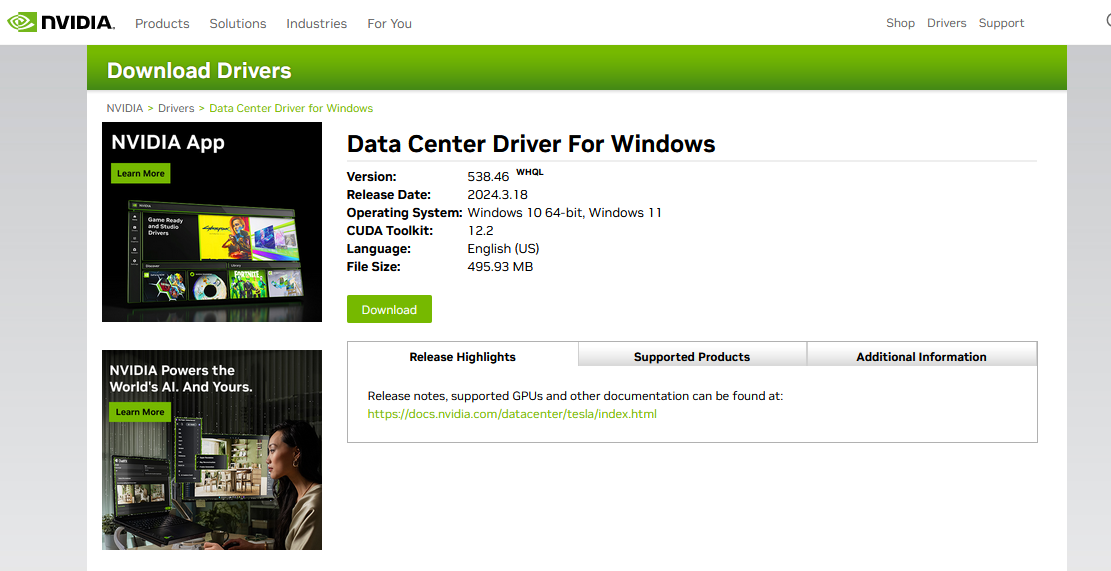Click the green Download button
Image resolution: width=1111 pixels, height=571 pixels.
(389, 310)
